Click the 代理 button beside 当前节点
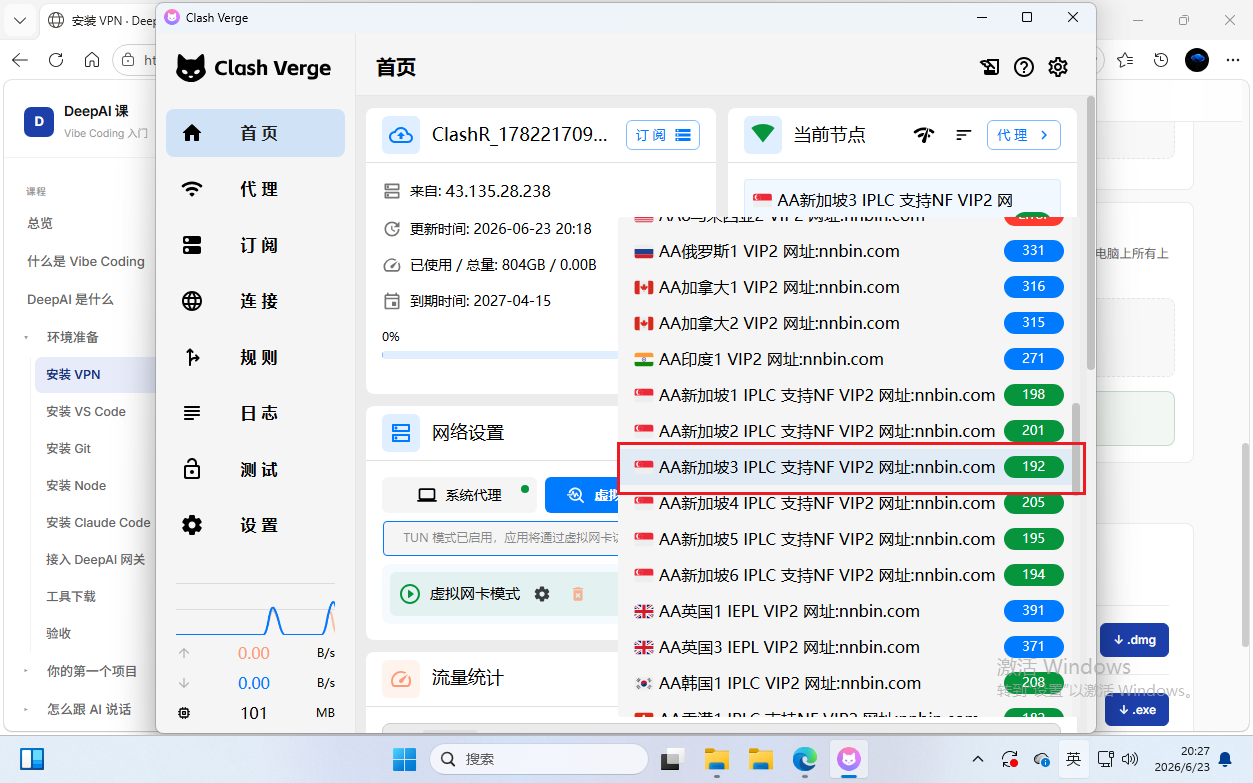1253x783 pixels. (1024, 135)
